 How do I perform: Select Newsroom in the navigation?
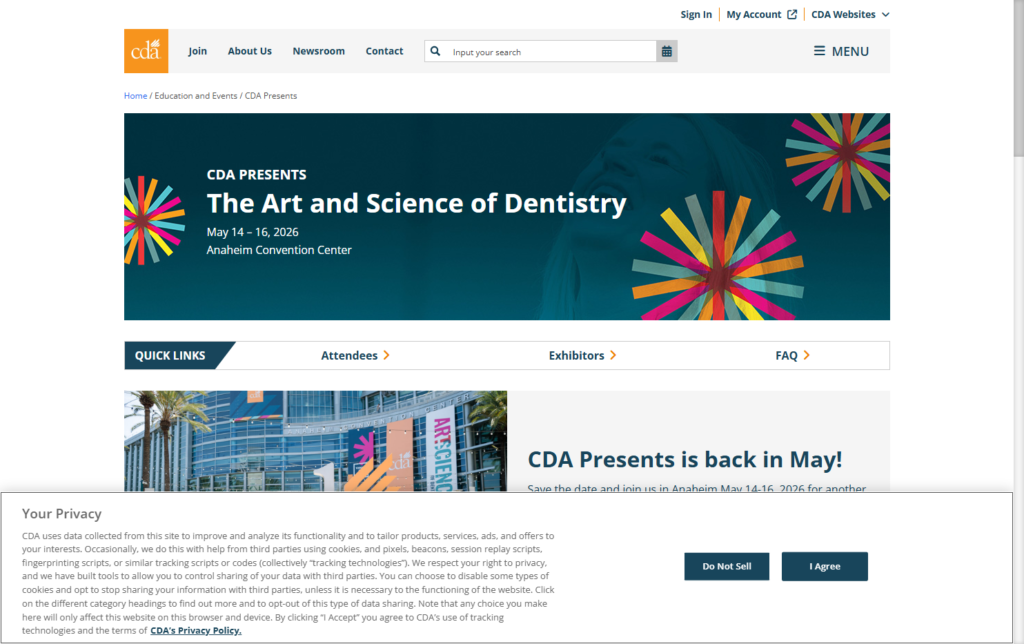coord(318,51)
